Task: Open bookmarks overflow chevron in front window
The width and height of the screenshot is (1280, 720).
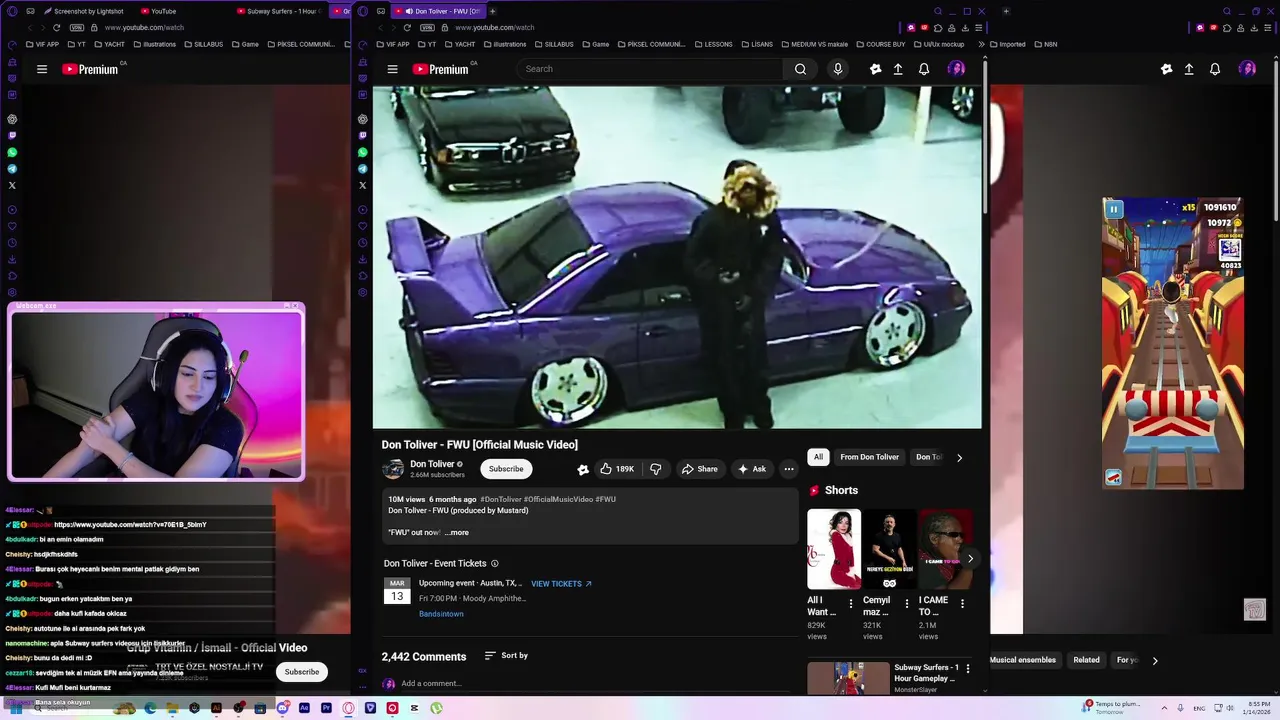Action: 980,44
